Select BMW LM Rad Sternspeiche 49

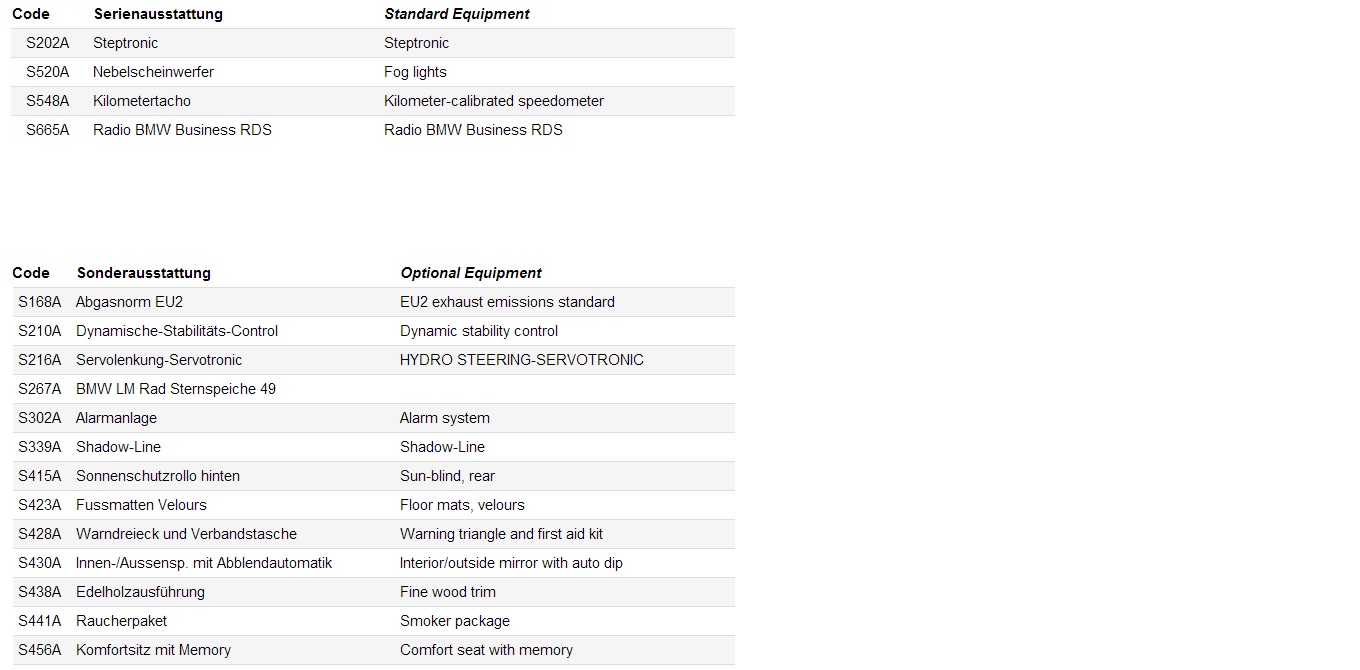click(176, 389)
